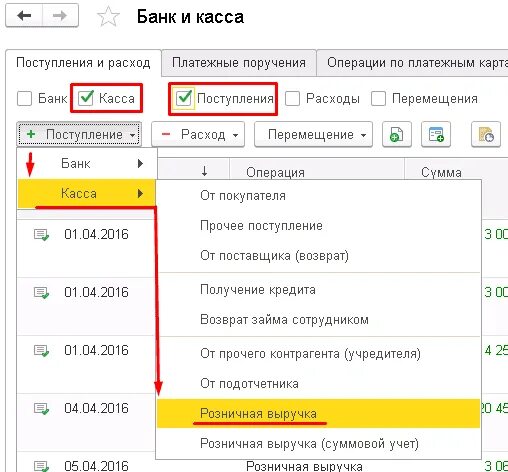Image resolution: width=508 pixels, height=472 pixels.
Task: Open the Перемещение dropdown button
Action: (313, 135)
